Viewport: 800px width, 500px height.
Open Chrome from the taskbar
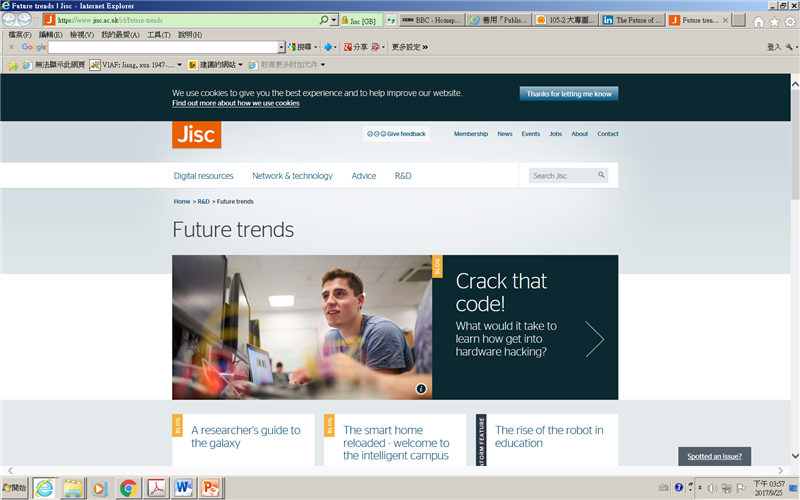(x=128, y=488)
